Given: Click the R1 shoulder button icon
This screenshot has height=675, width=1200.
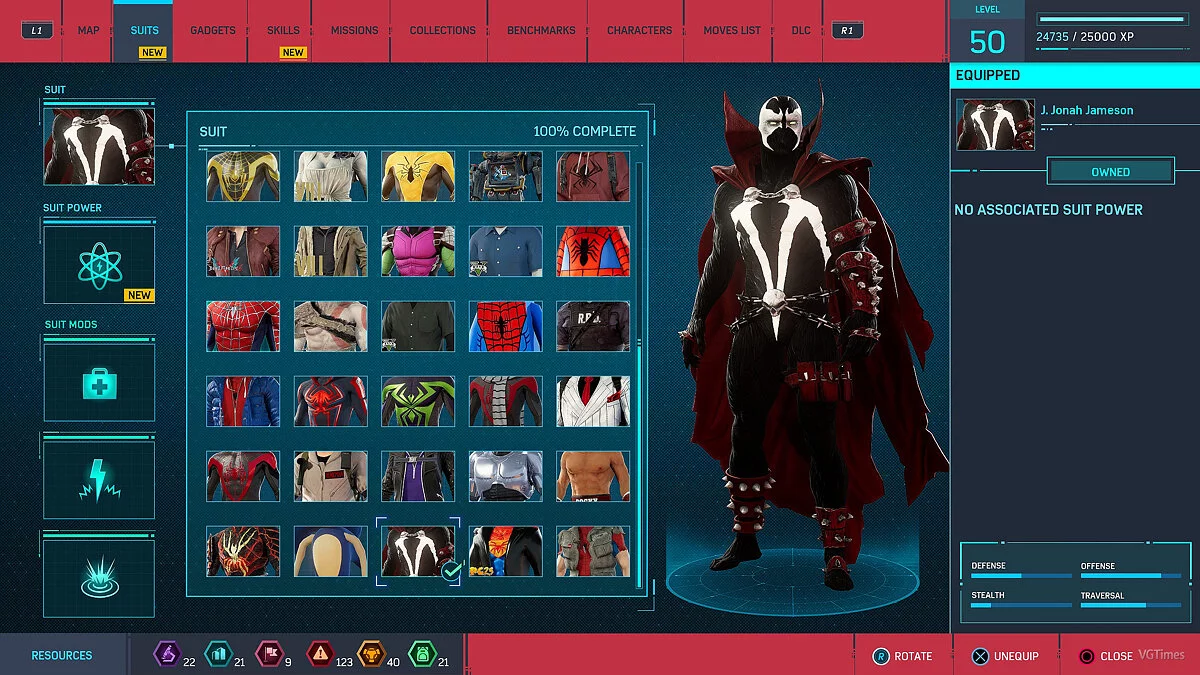Looking at the screenshot, I should [x=847, y=31].
